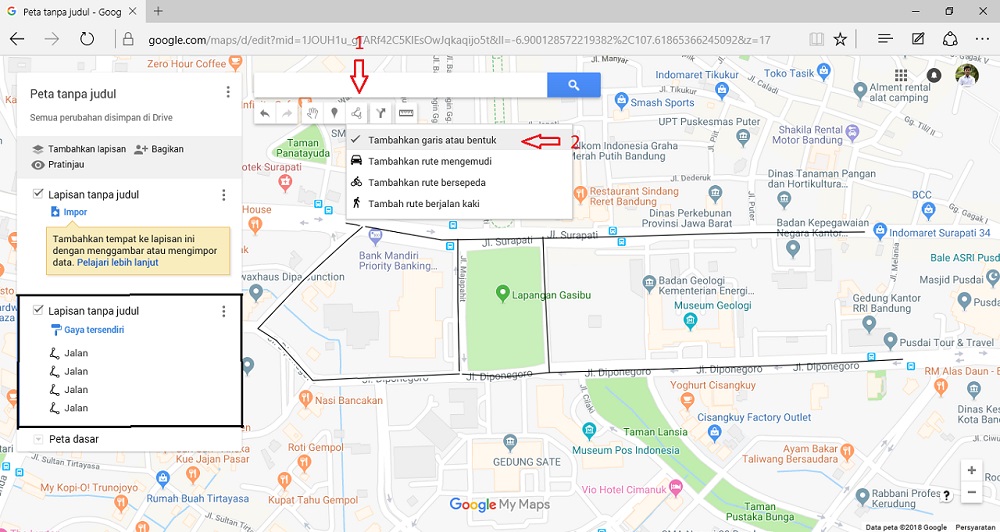Image resolution: width=1000 pixels, height=532 pixels.
Task: Open the Google apps grid
Action: click(901, 75)
